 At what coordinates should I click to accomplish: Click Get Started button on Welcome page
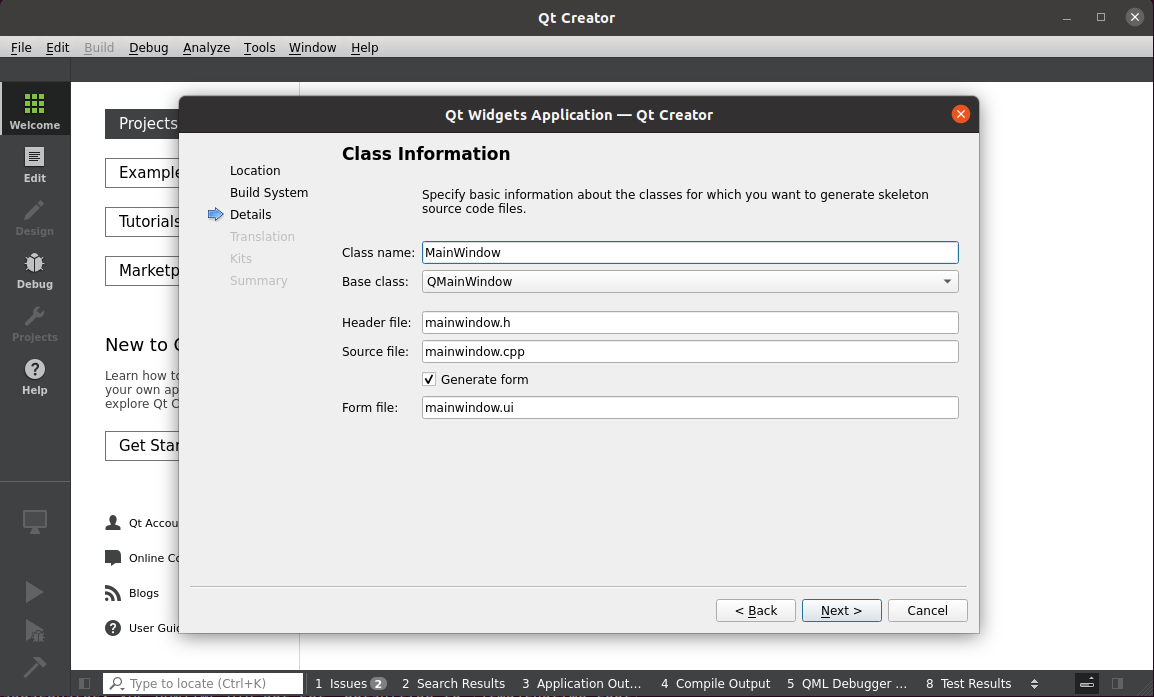click(x=142, y=445)
